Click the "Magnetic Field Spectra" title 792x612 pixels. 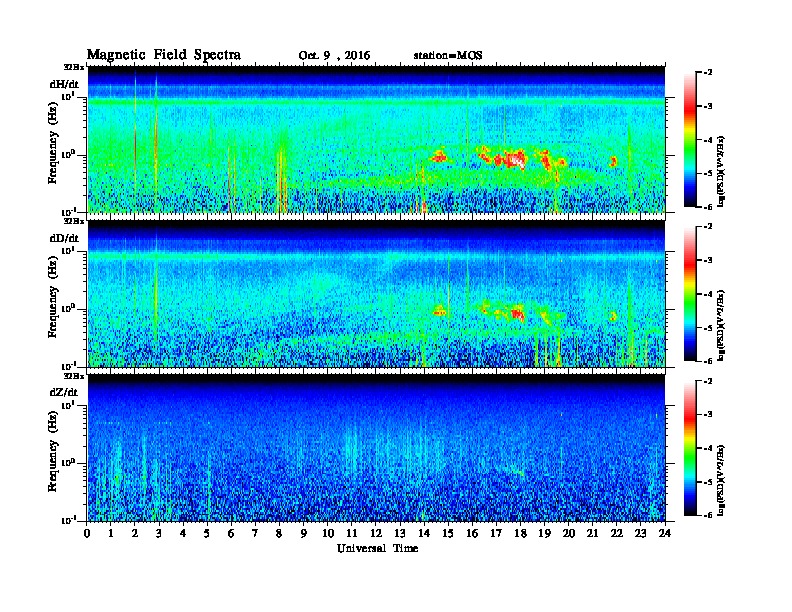[x=164, y=55]
